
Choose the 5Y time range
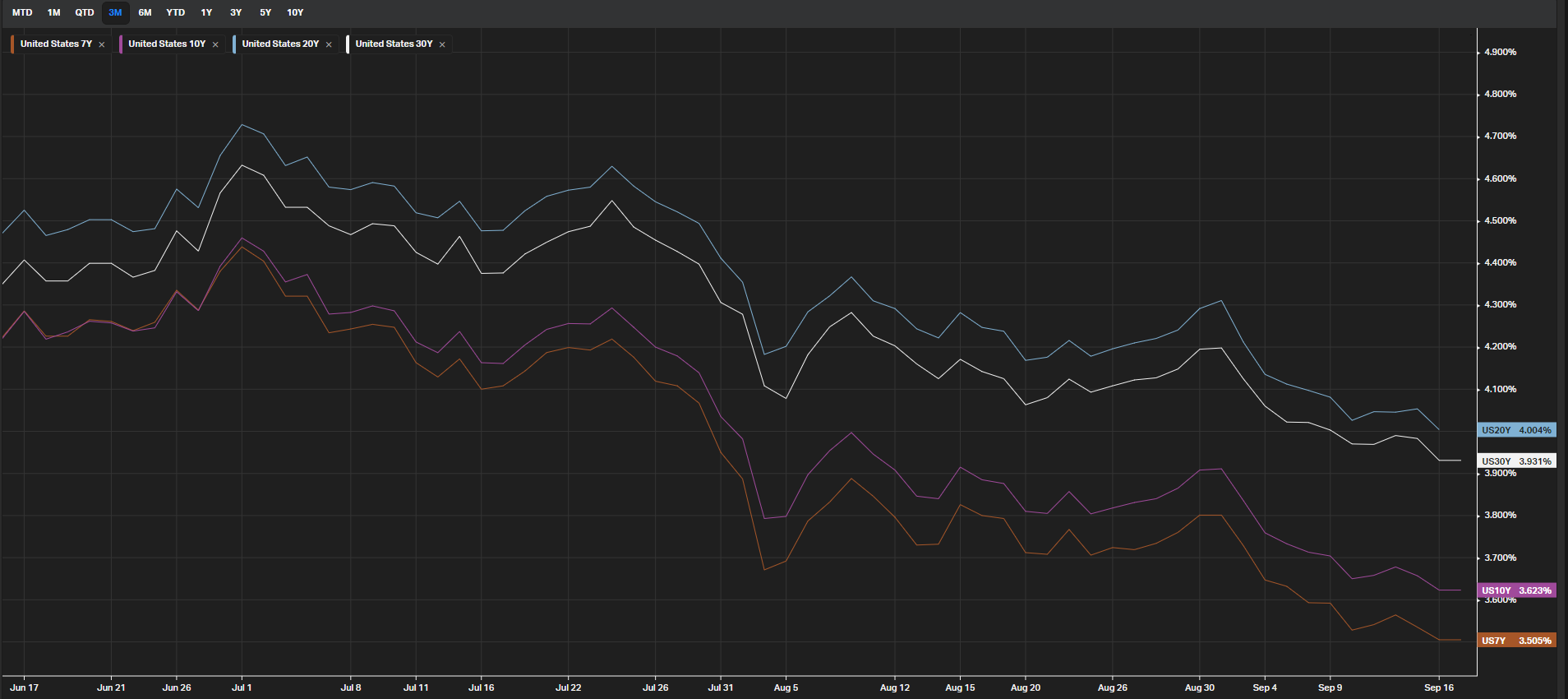pyautogui.click(x=265, y=12)
